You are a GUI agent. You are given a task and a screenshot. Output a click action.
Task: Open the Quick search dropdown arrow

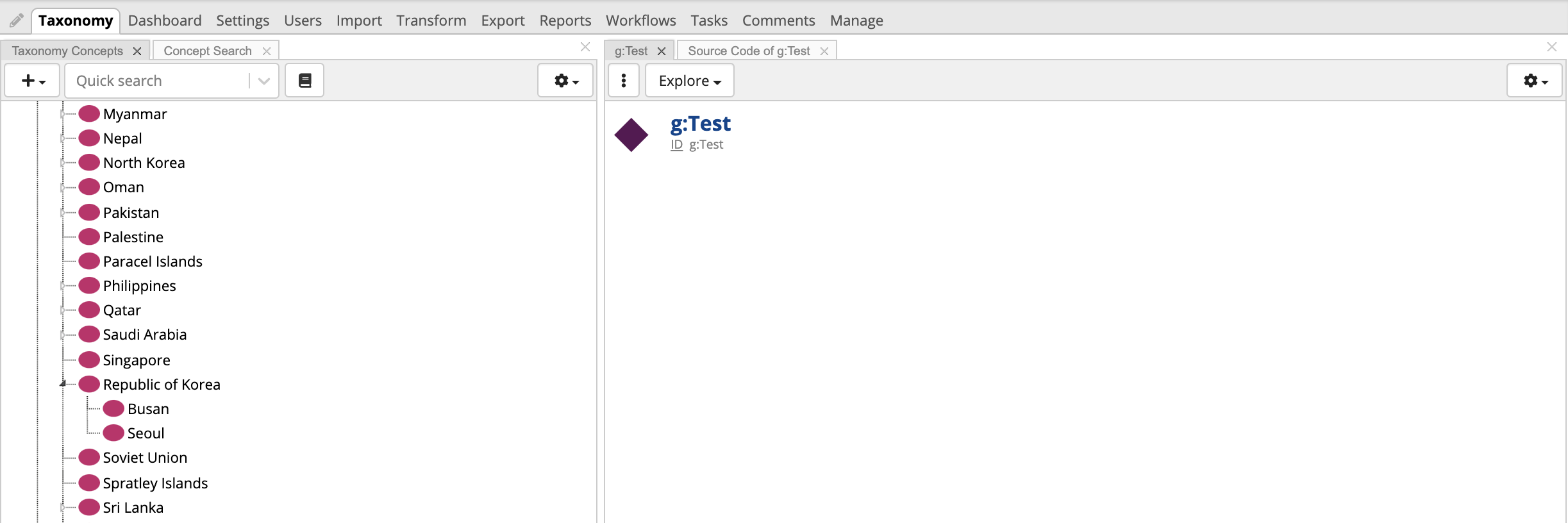[263, 81]
